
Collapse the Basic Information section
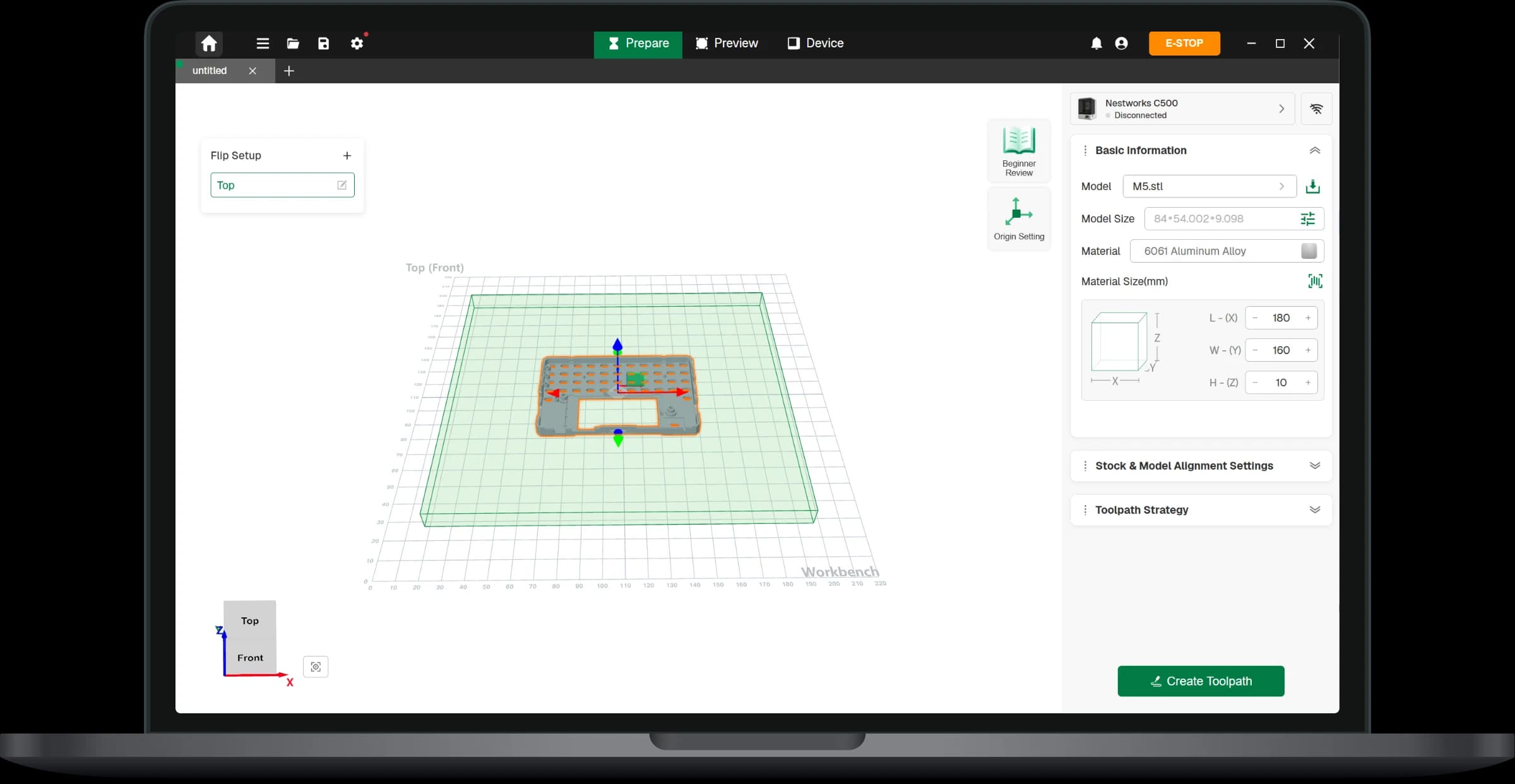[1315, 150]
